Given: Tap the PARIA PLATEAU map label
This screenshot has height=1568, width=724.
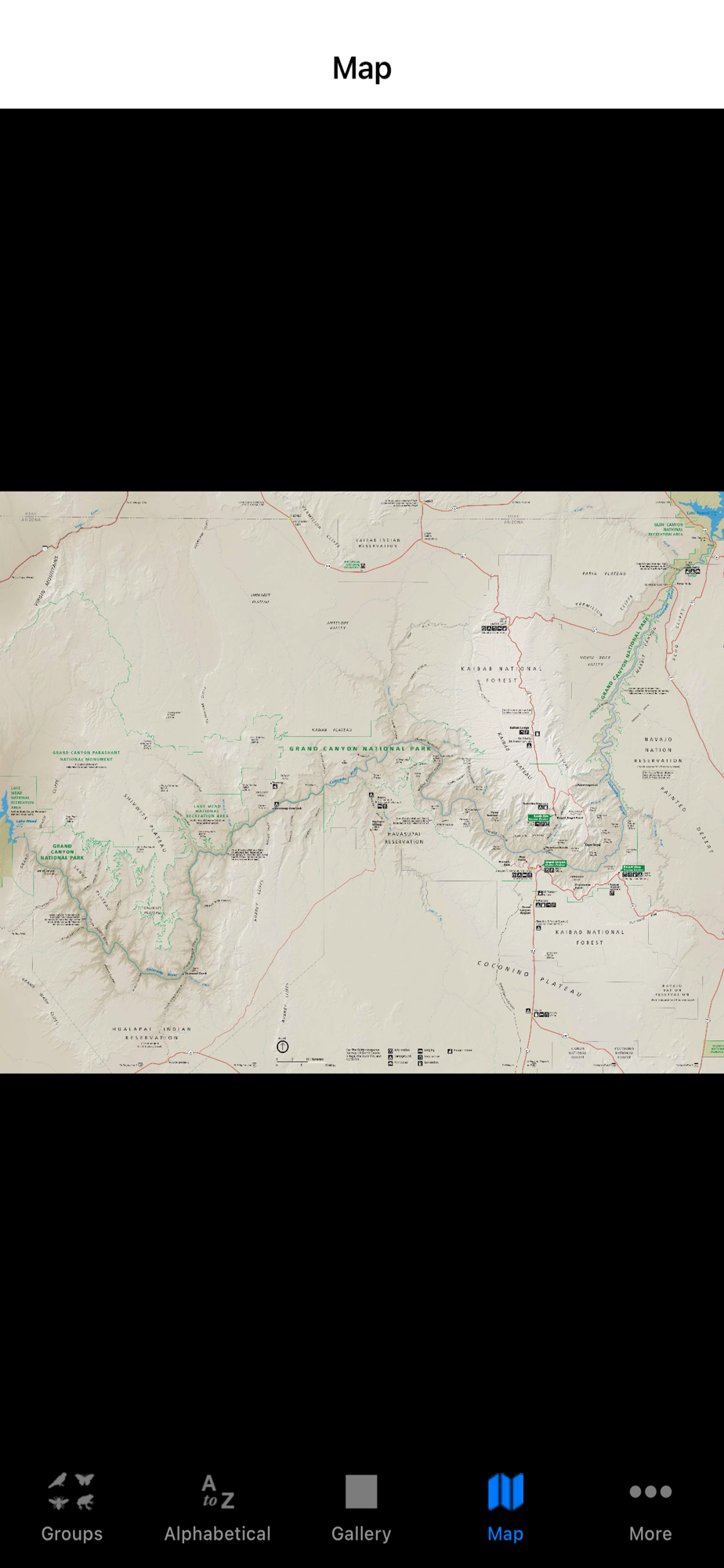Looking at the screenshot, I should click(604, 573).
